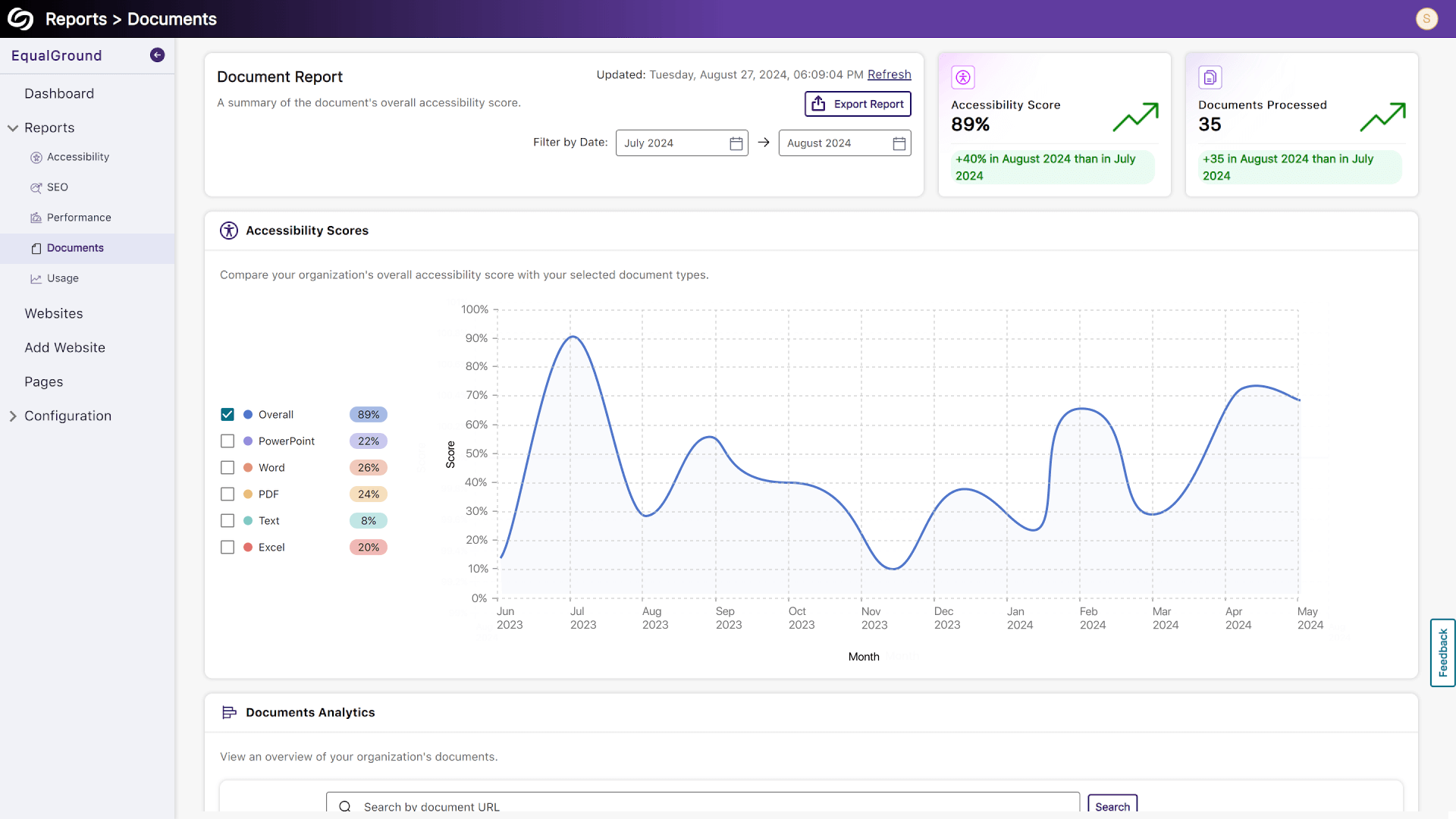Click the Excel 20% score badge
The height and width of the screenshot is (819, 1456).
369,548
